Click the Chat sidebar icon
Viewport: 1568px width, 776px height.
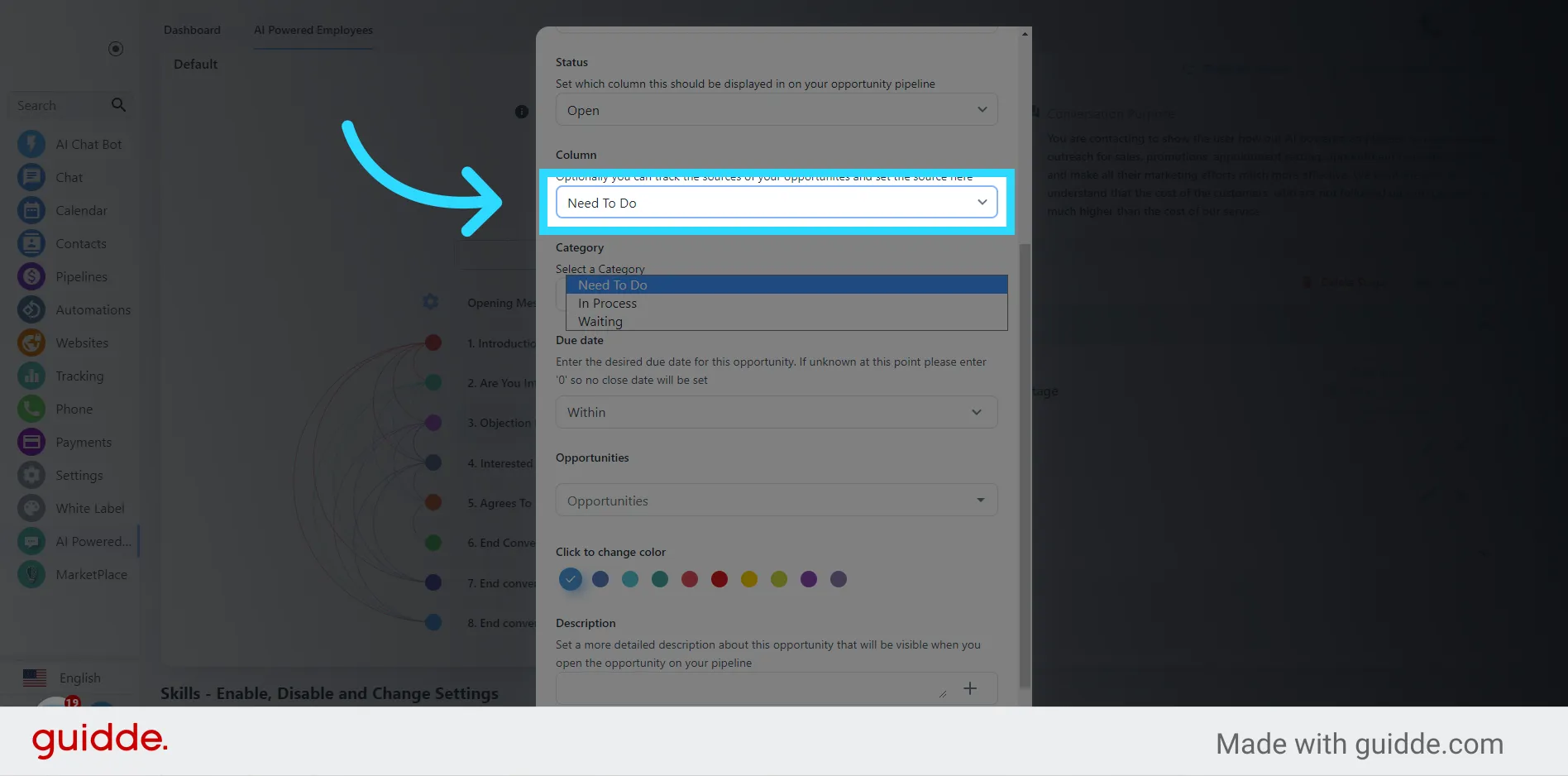31,177
